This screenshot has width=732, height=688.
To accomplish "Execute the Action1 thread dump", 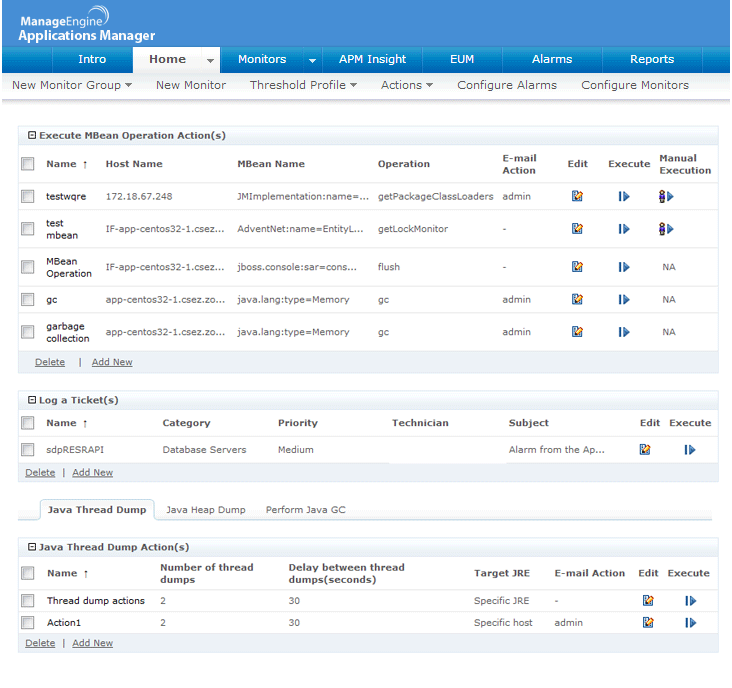I will click(690, 623).
